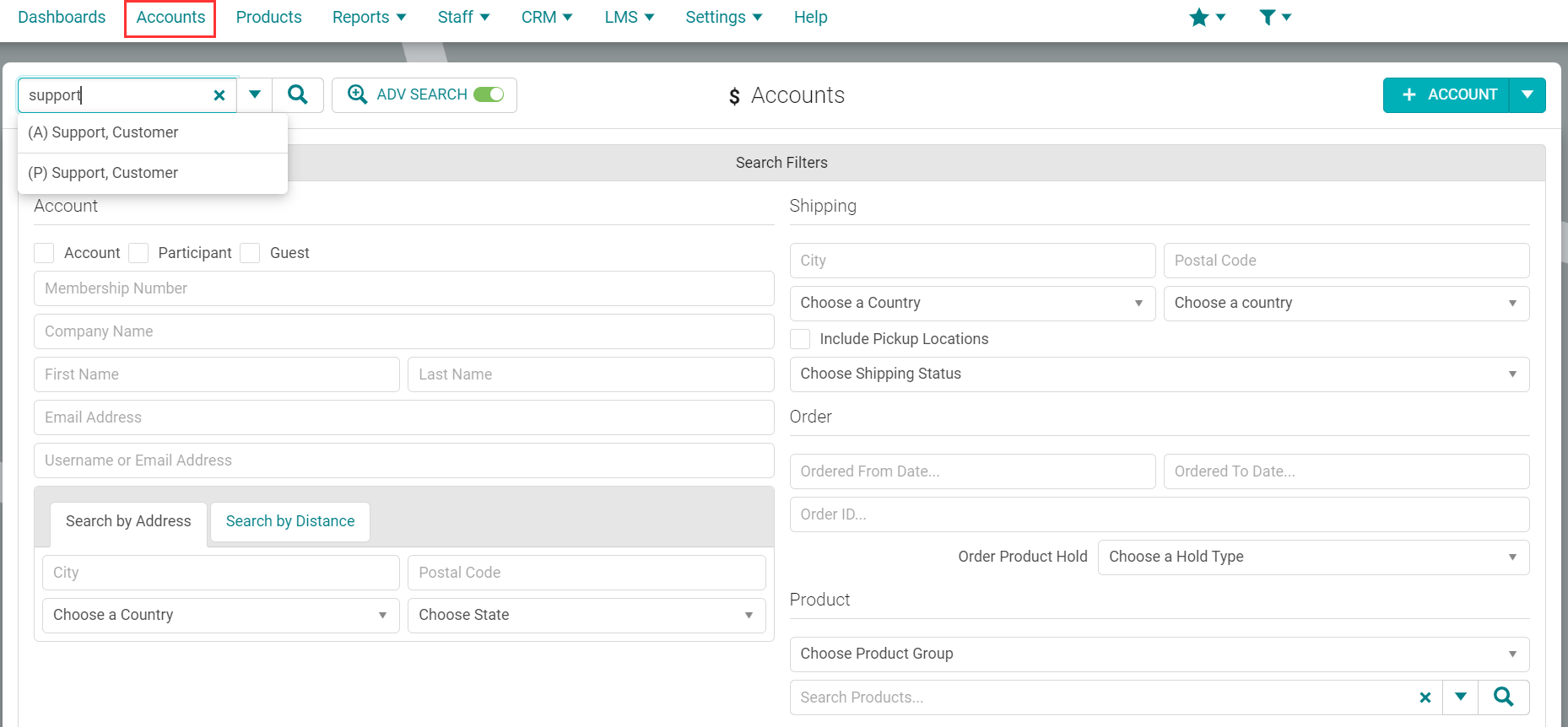Click the Search Products magnifier button
1568x727 pixels.
[1504, 697]
